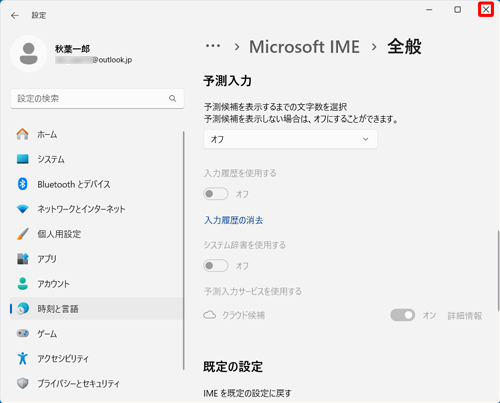Image resolution: width=500 pixels, height=403 pixels.
Task: Toggle the クラウド候補 switch
Action: click(403, 315)
